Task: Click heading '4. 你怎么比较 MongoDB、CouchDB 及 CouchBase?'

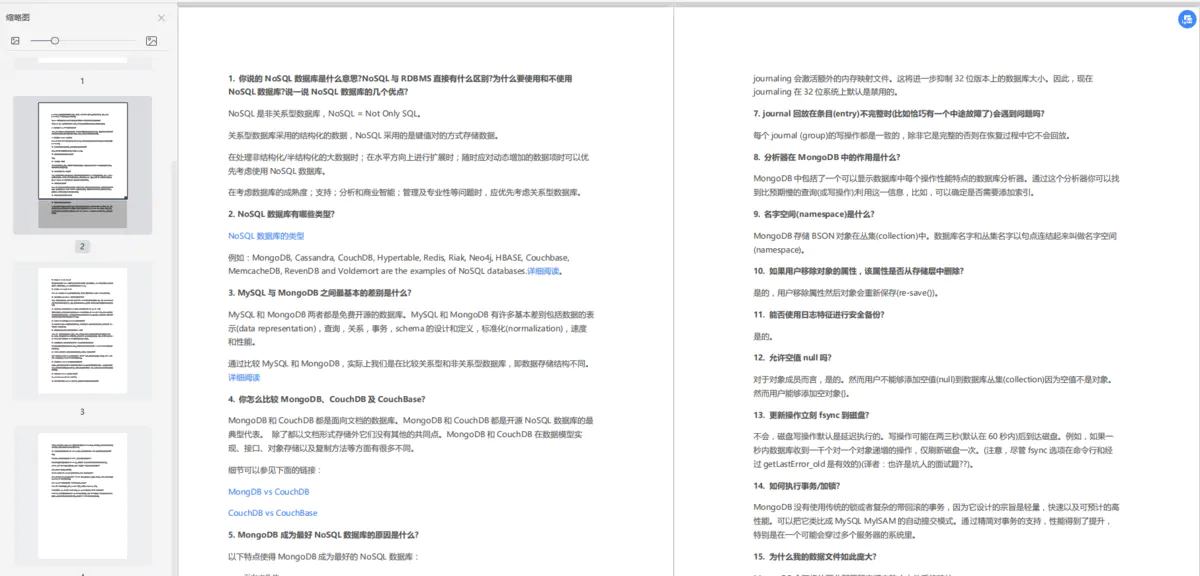Action: pyautogui.click(x=326, y=399)
